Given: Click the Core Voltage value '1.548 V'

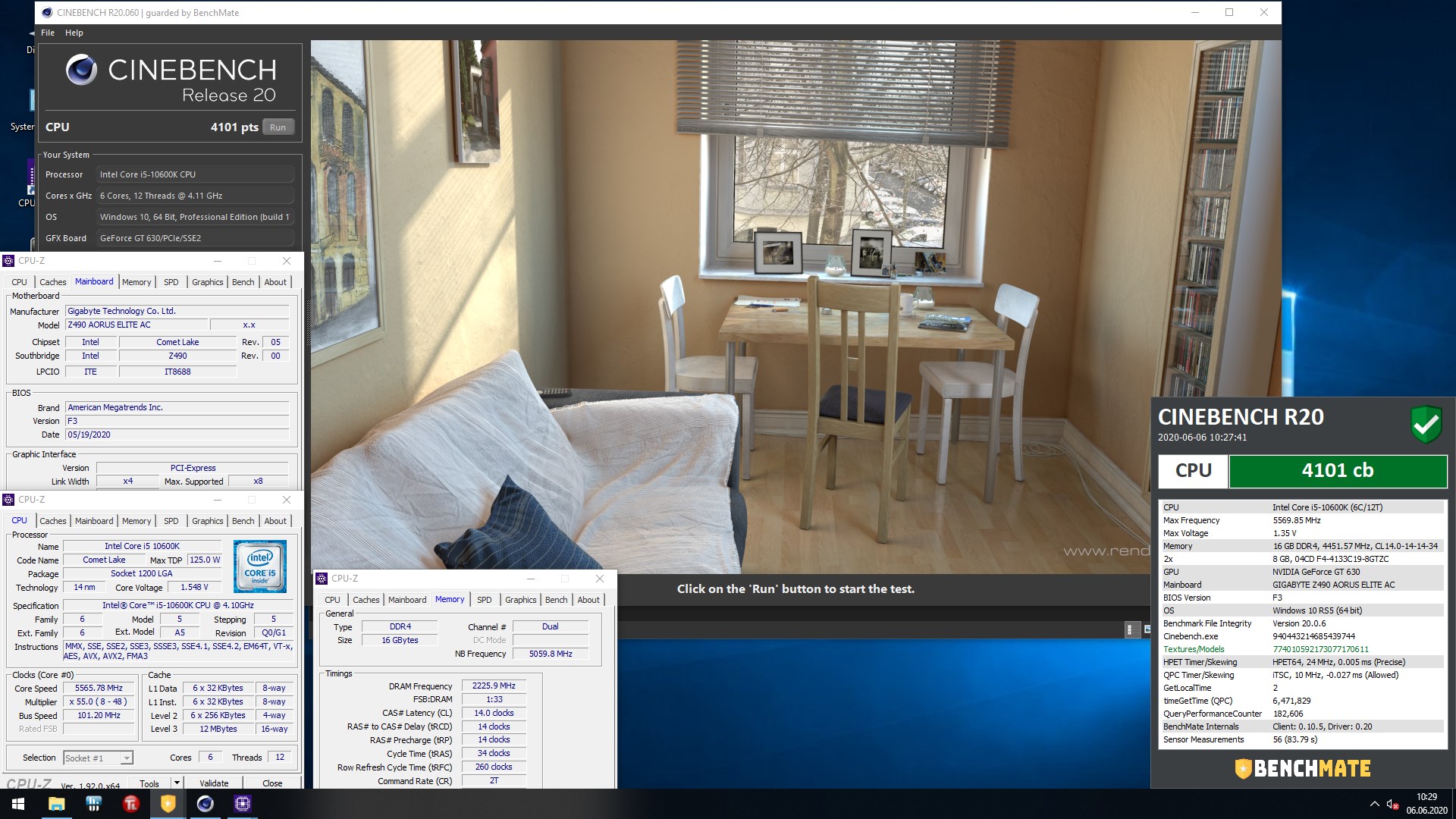Looking at the screenshot, I should (194, 587).
